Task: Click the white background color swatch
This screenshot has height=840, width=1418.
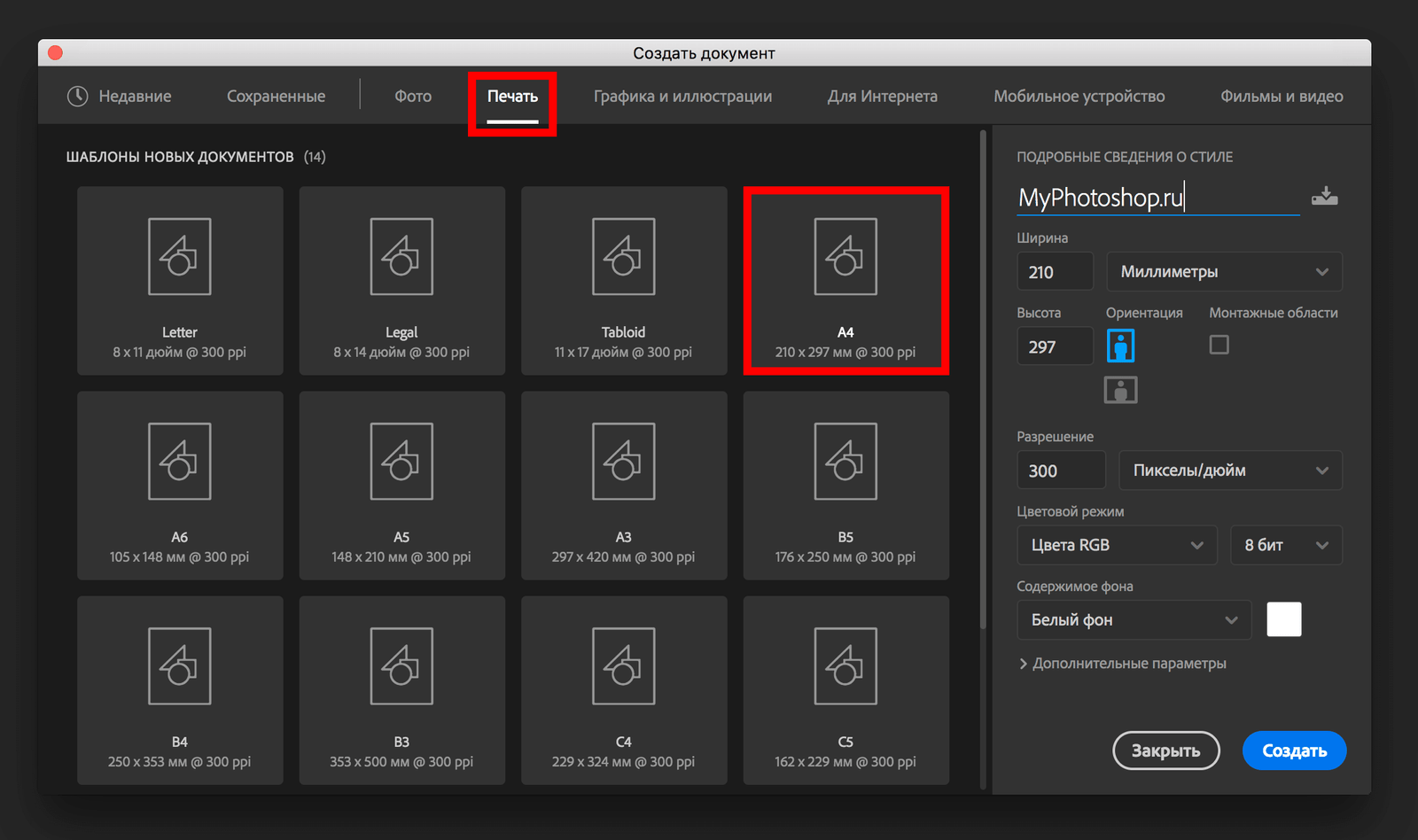Action: pyautogui.click(x=1283, y=619)
